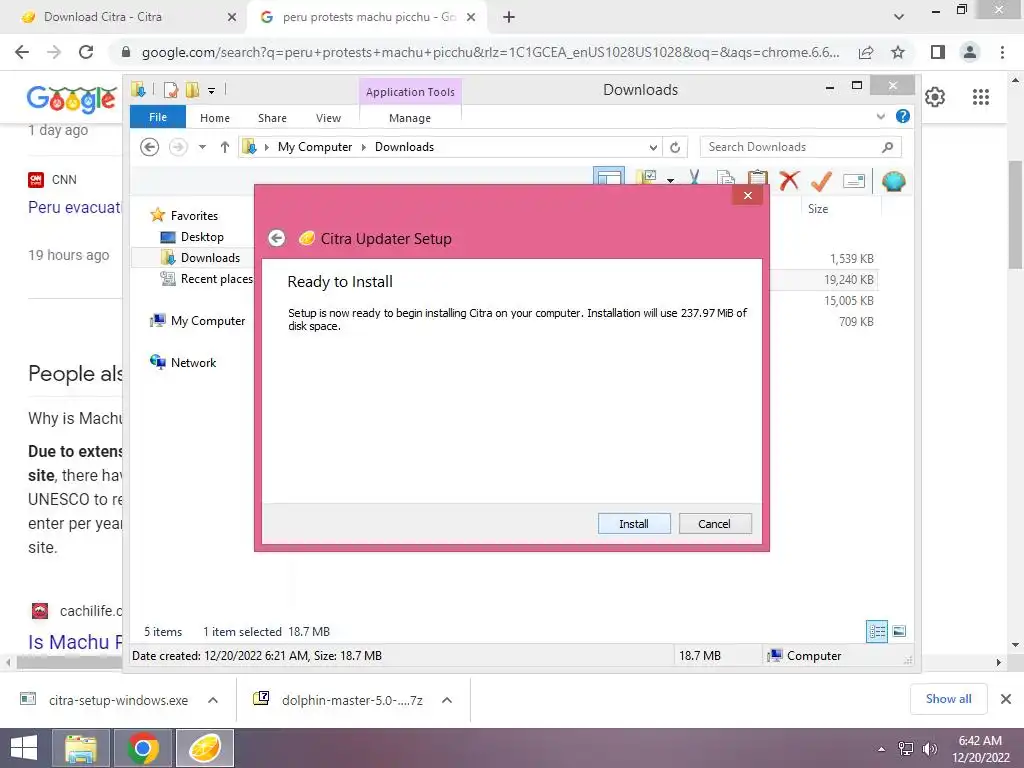Click the shell globe toolbar icon
The height and width of the screenshot is (768, 1024).
pyautogui.click(x=893, y=181)
